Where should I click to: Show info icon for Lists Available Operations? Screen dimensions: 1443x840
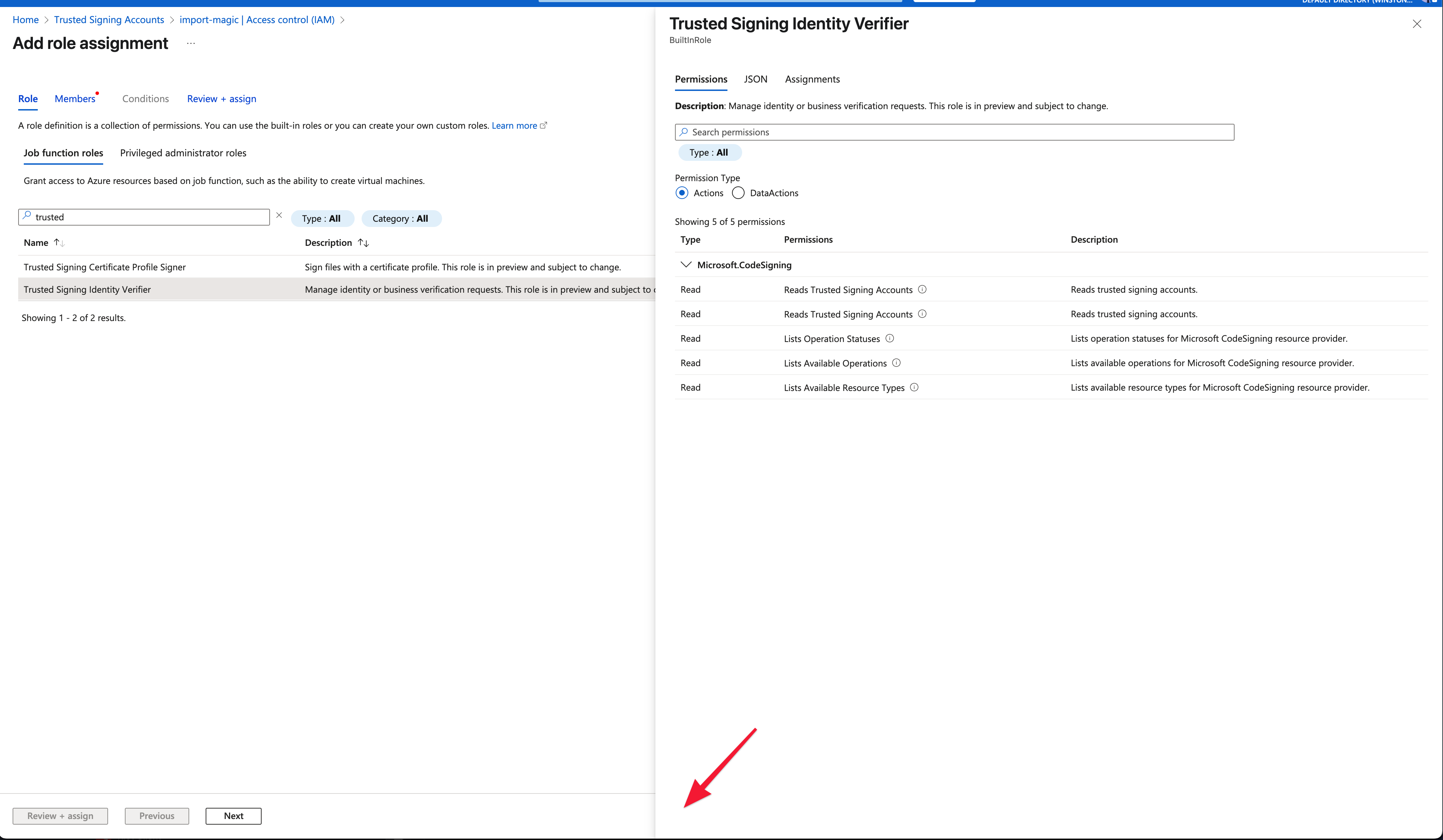(896, 362)
